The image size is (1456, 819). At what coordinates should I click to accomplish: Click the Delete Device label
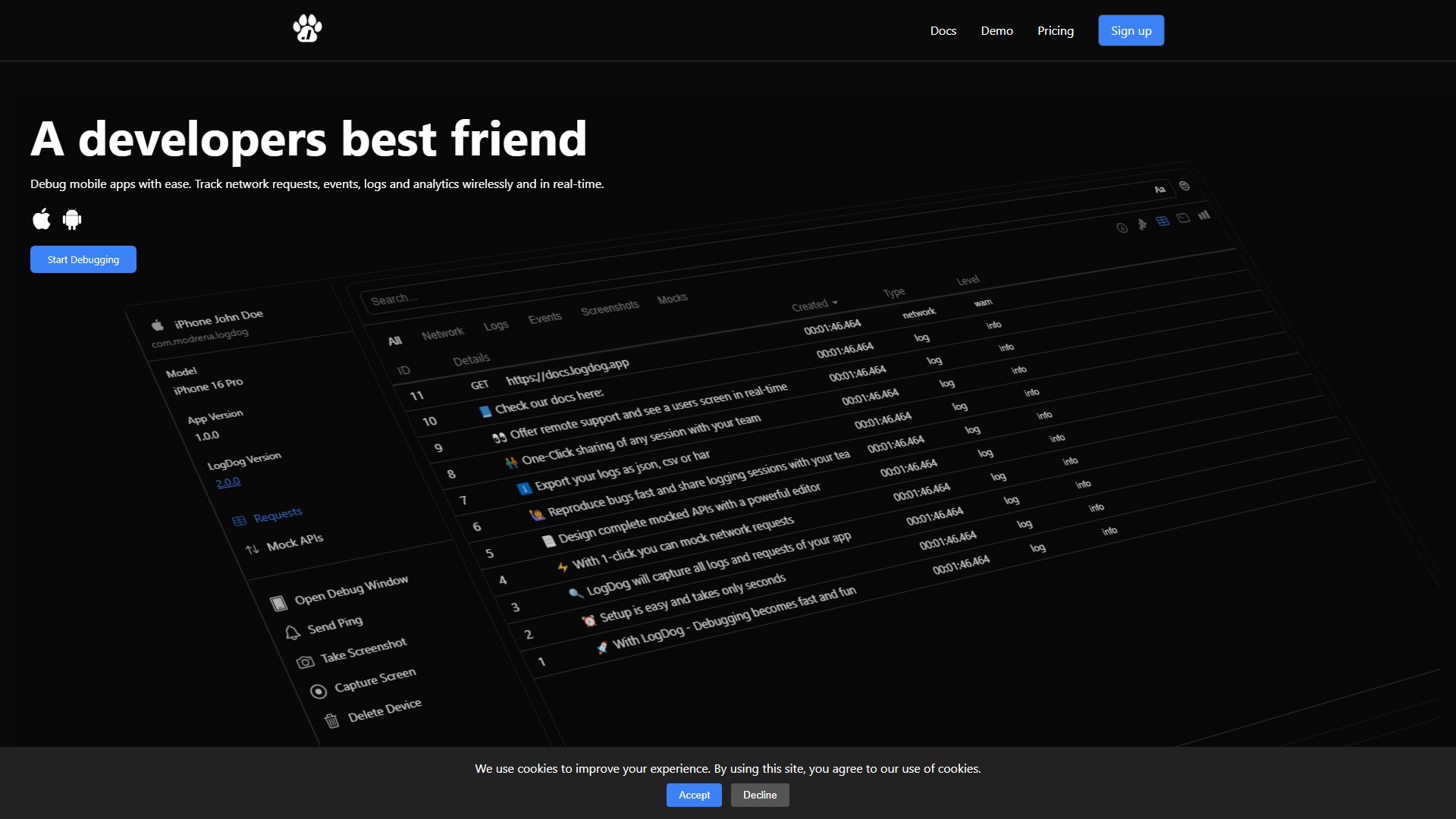click(384, 711)
